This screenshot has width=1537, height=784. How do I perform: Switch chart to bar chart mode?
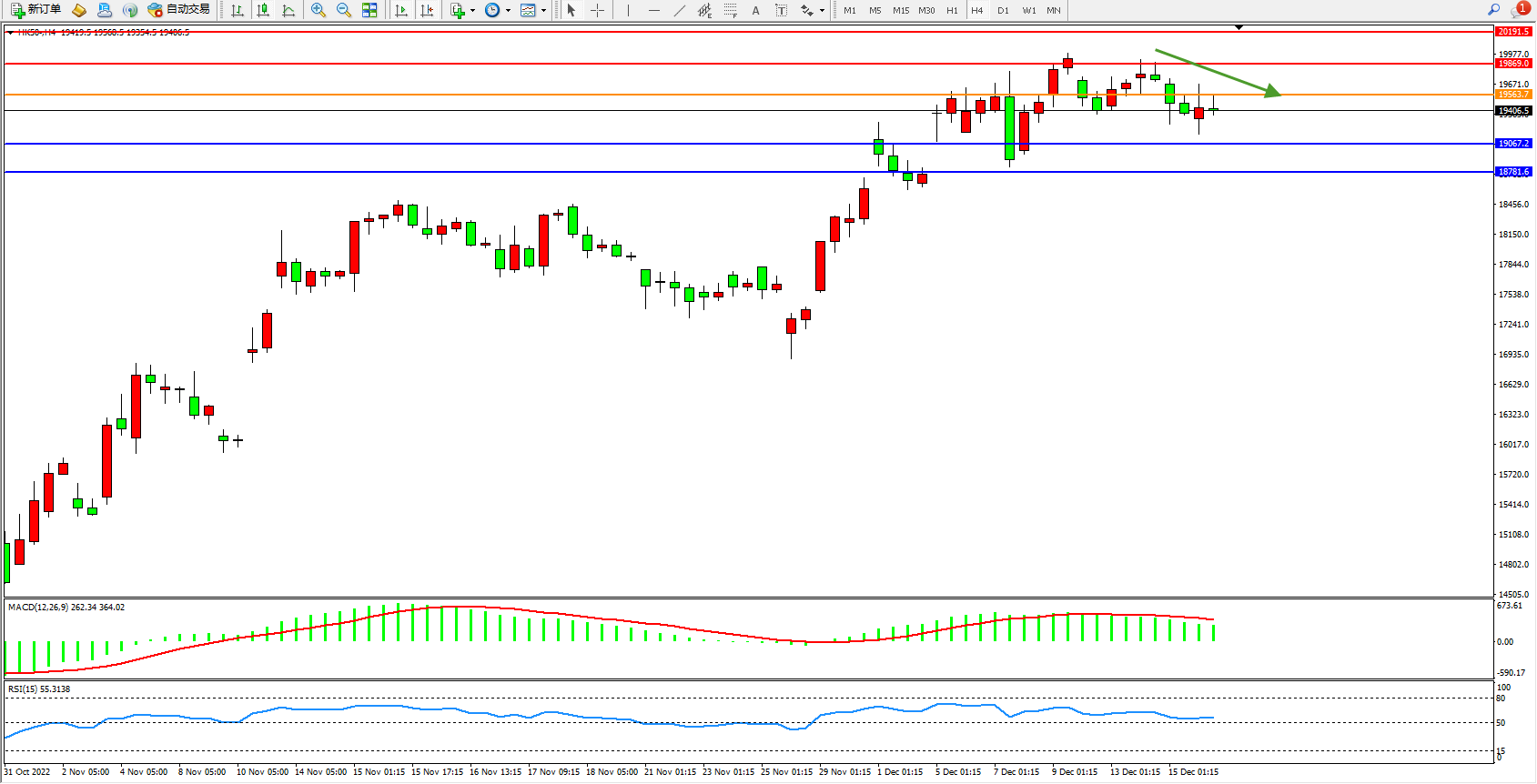pos(238,10)
